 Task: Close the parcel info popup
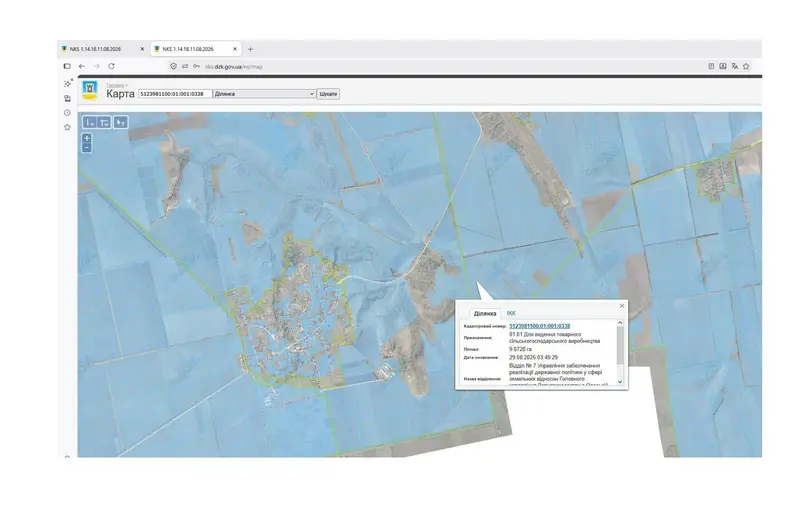point(621,306)
